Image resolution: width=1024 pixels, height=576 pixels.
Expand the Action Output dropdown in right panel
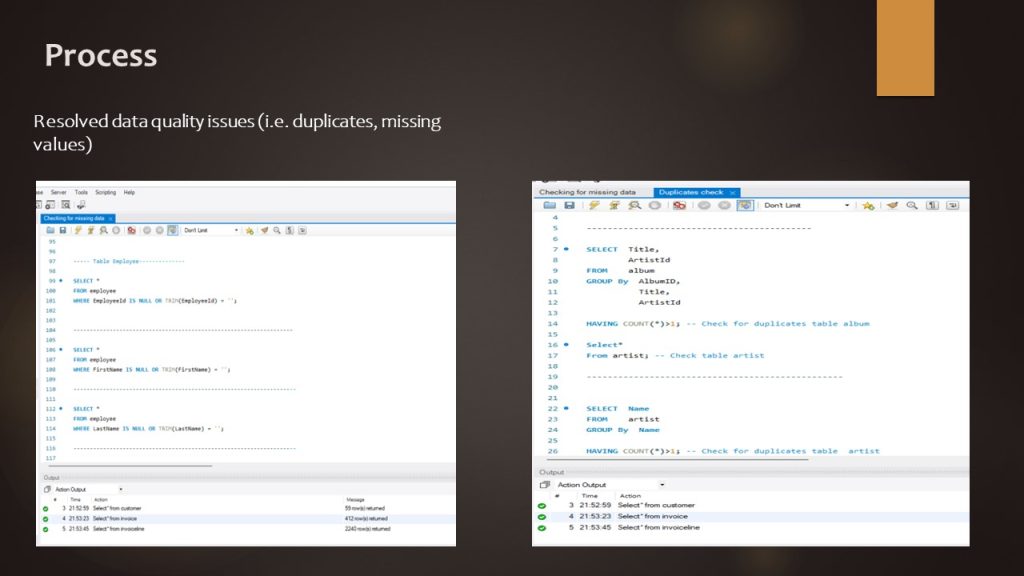click(x=661, y=485)
